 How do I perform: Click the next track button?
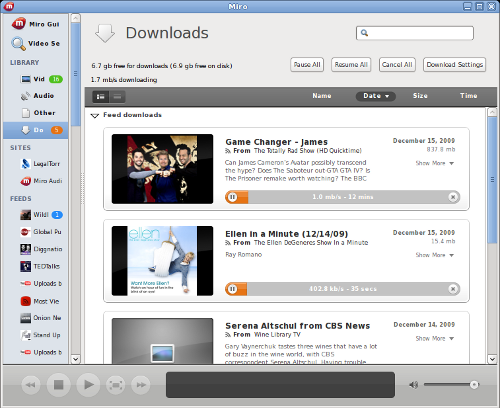point(141,385)
